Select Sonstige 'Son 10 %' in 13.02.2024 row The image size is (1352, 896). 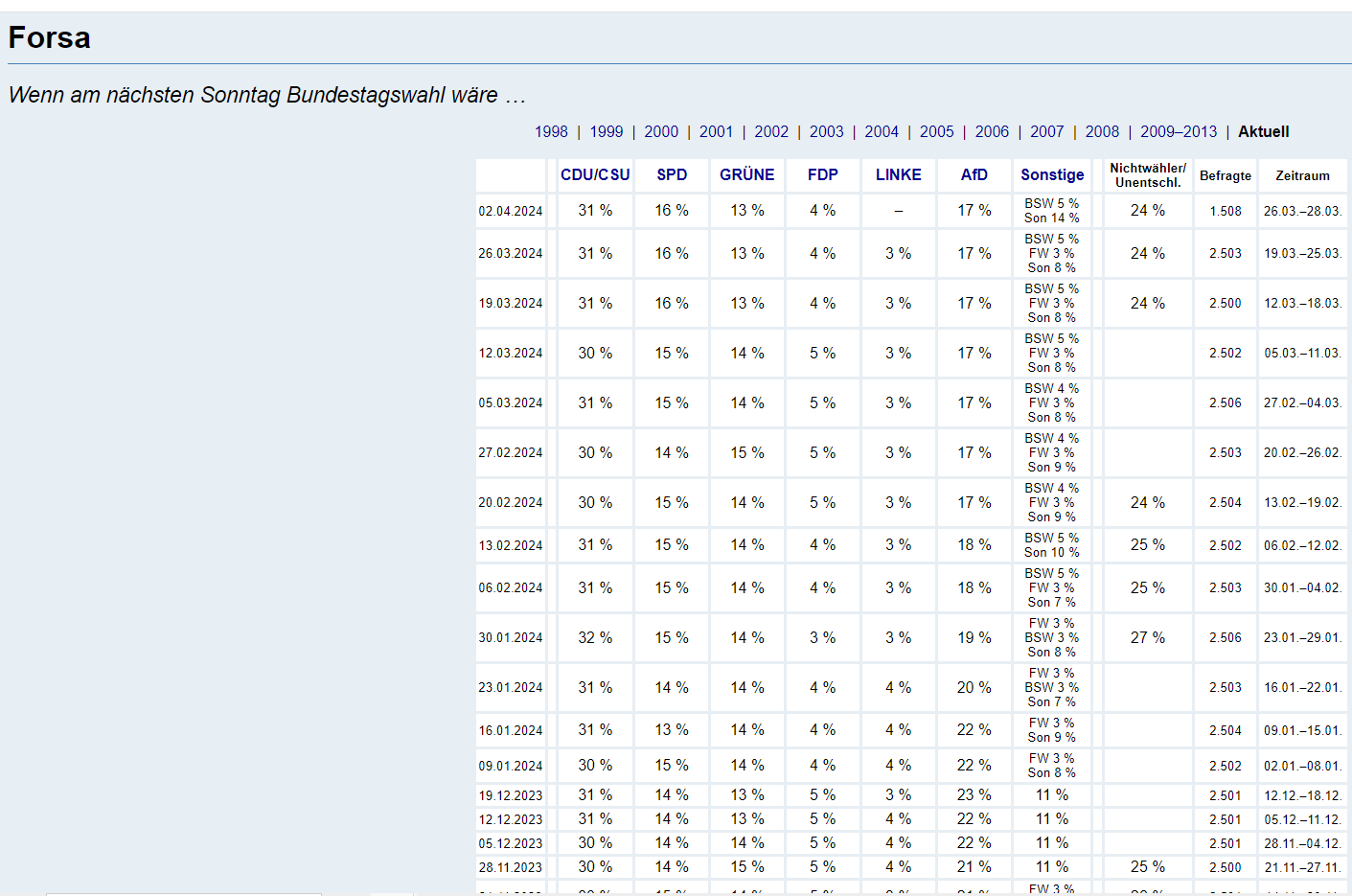[x=1052, y=553]
